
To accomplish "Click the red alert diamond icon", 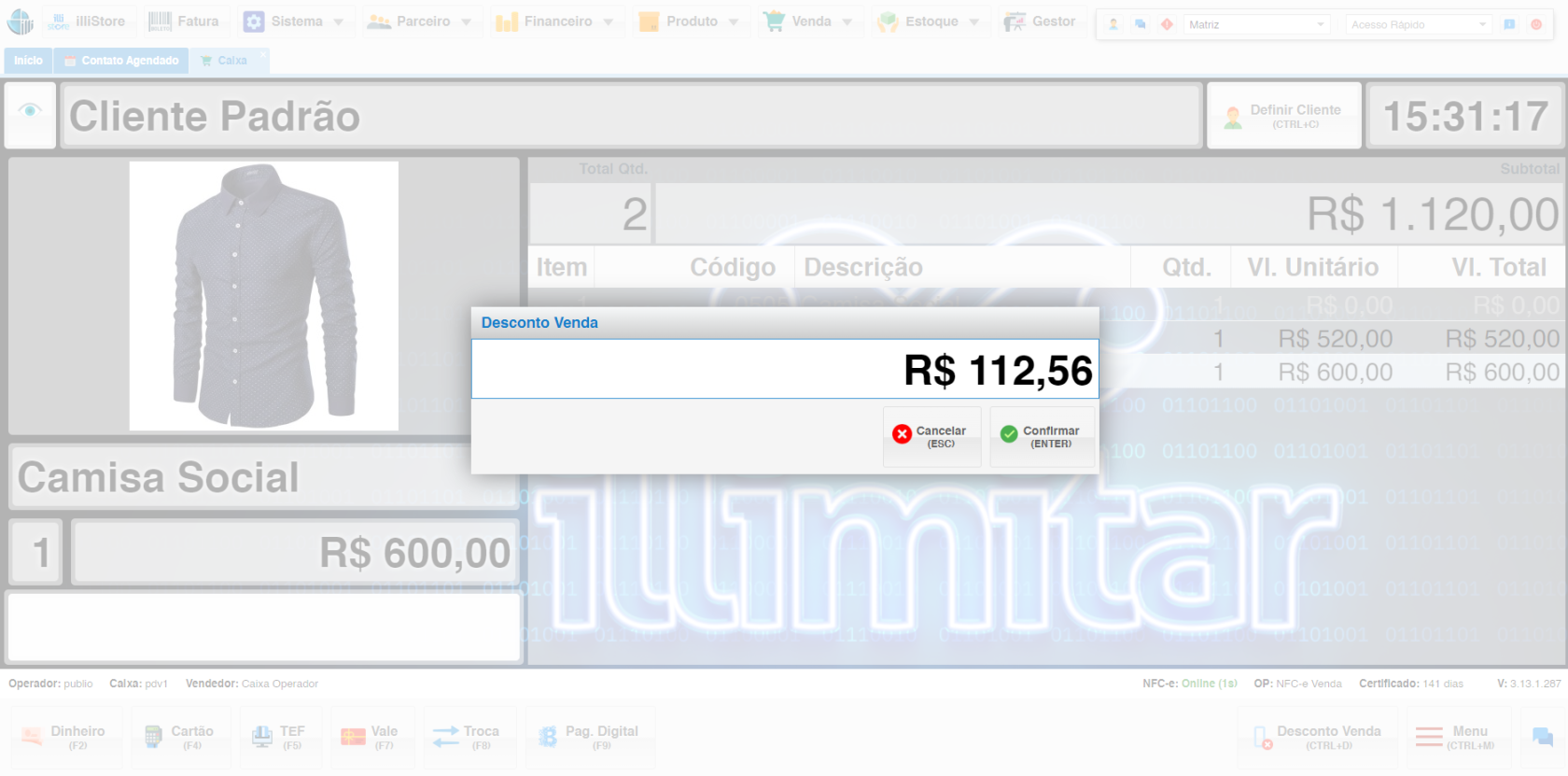I will [x=1167, y=24].
